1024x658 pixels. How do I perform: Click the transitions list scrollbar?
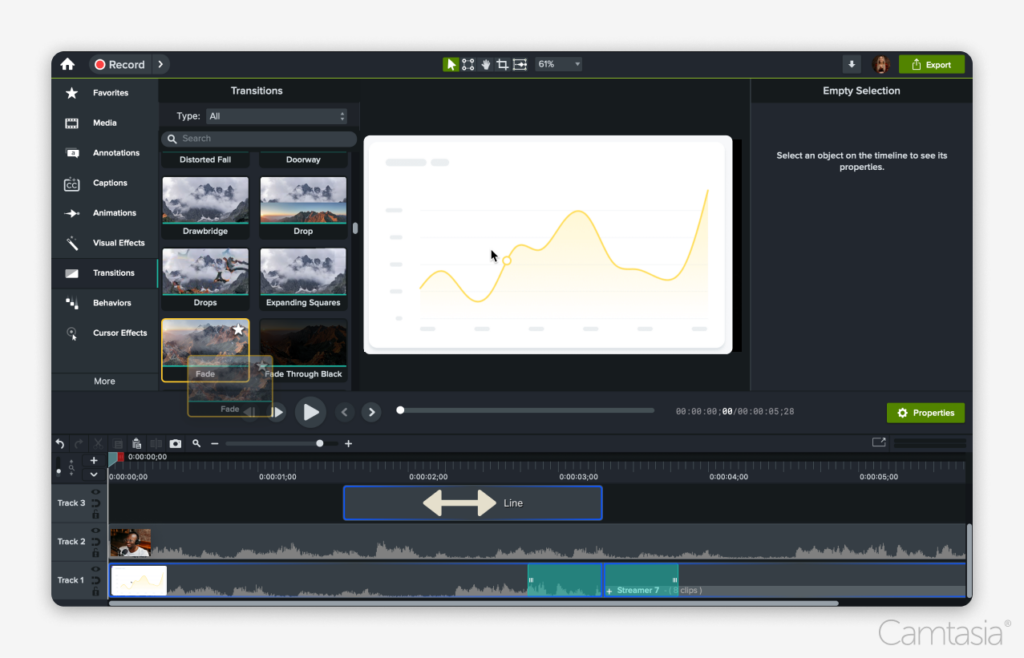click(x=355, y=228)
